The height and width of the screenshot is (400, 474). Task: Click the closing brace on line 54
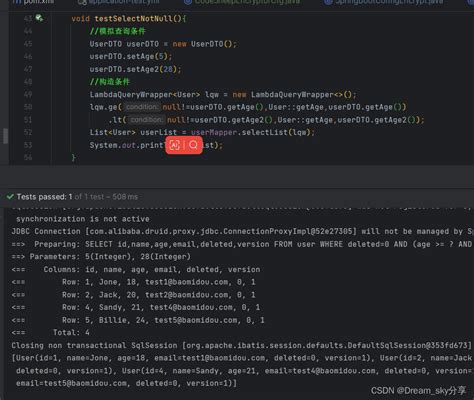(74, 157)
